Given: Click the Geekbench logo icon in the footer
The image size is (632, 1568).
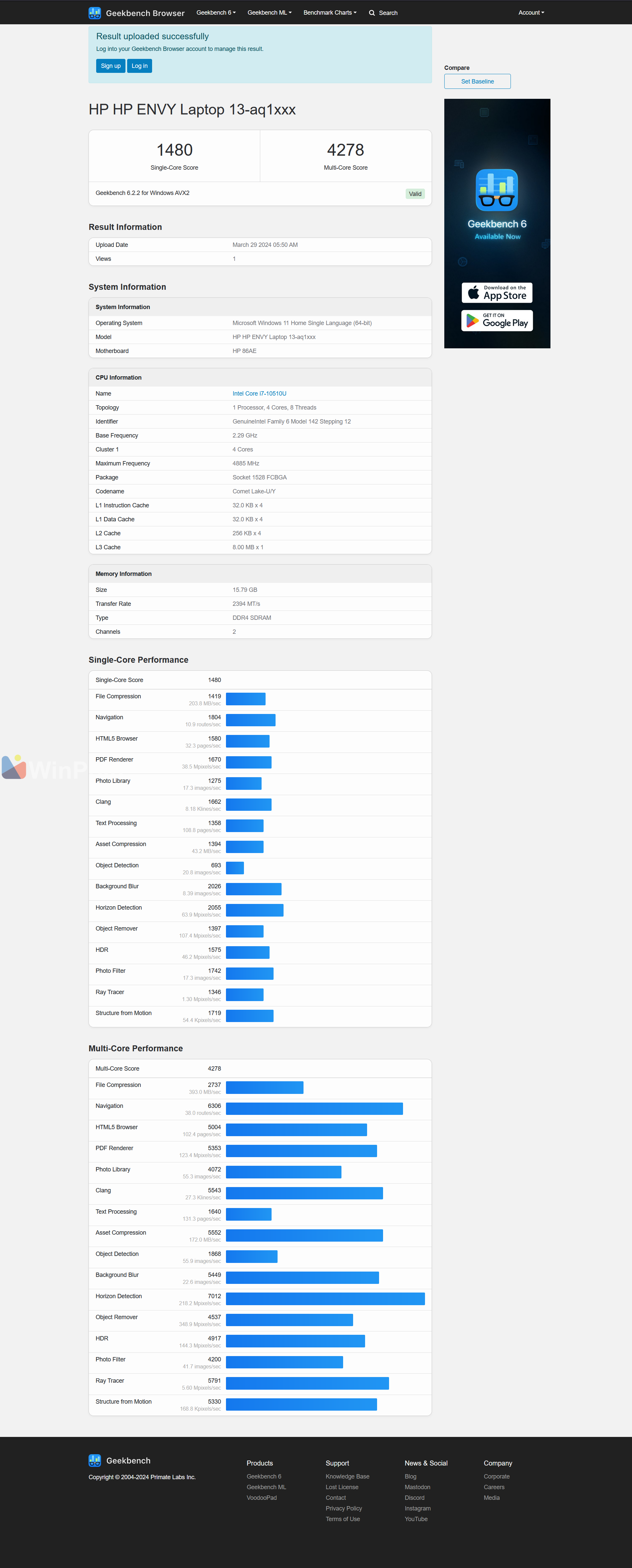Looking at the screenshot, I should [95, 1460].
